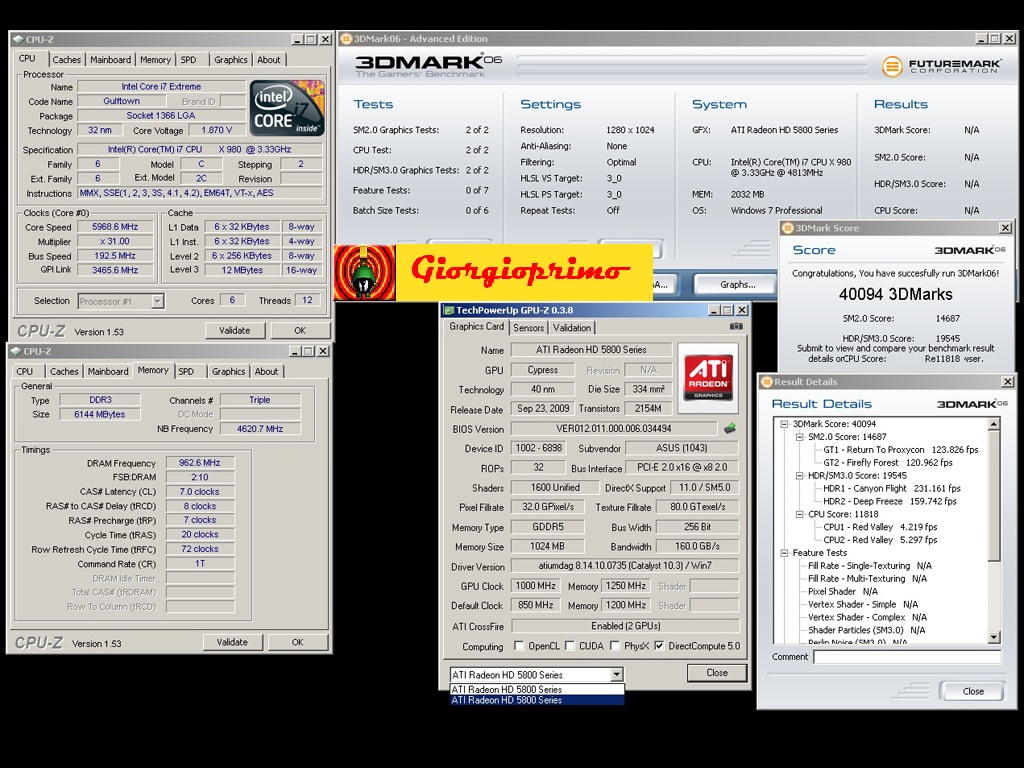The height and width of the screenshot is (768, 1024).
Task: Click Close in the Result Details window
Action: click(972, 691)
